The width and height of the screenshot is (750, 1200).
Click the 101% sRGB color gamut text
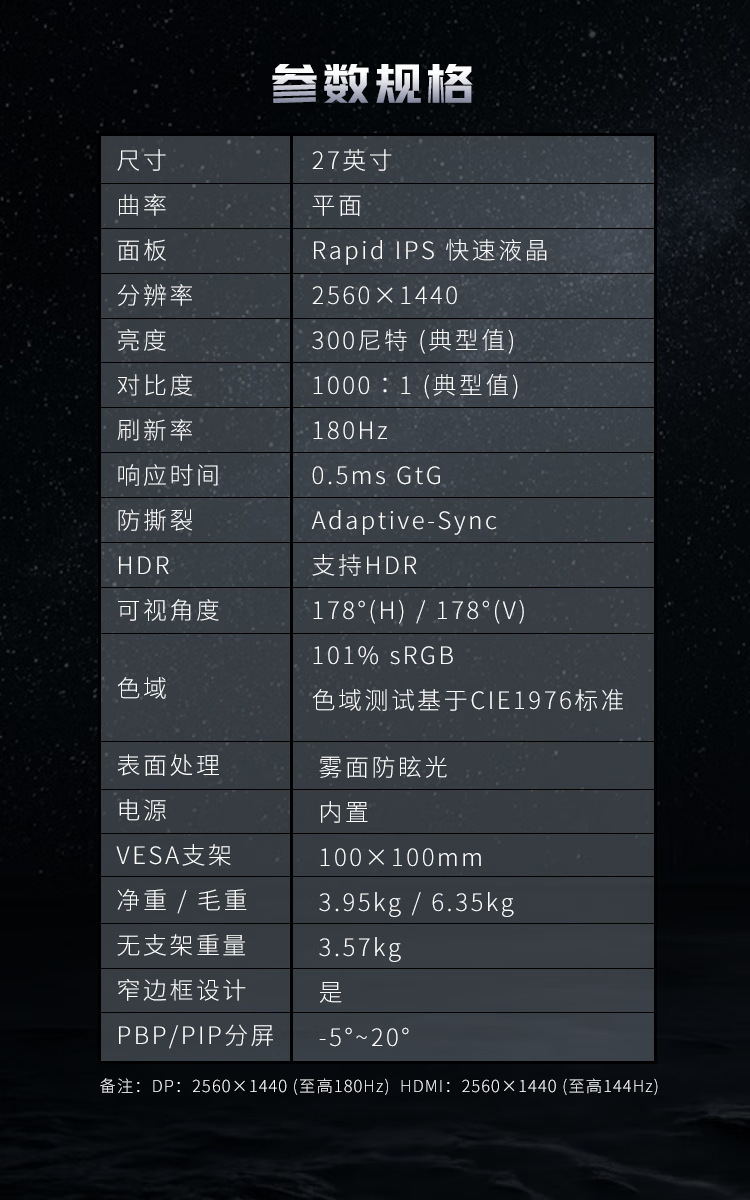383,656
